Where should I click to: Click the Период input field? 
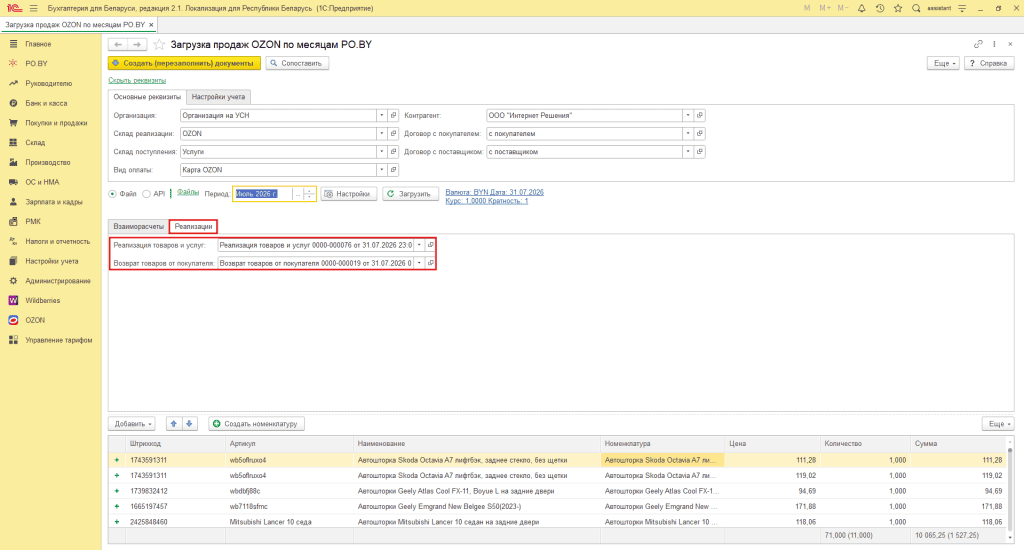coord(263,194)
